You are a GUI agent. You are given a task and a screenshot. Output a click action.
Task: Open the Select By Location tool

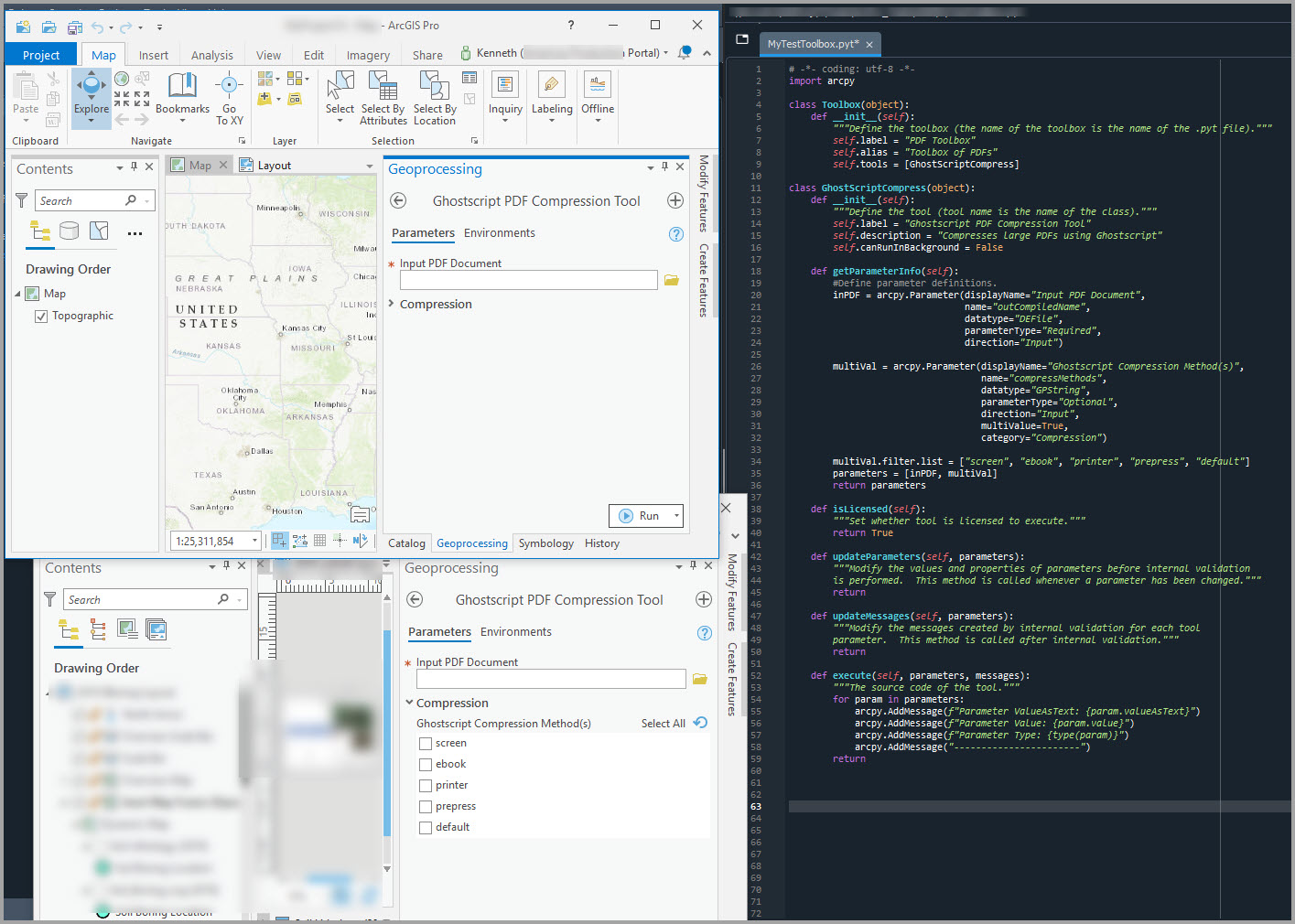pyautogui.click(x=435, y=94)
